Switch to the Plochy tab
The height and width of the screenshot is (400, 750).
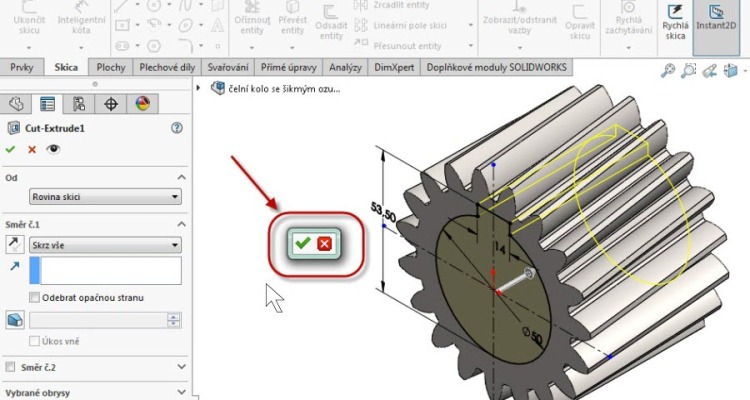tap(111, 67)
